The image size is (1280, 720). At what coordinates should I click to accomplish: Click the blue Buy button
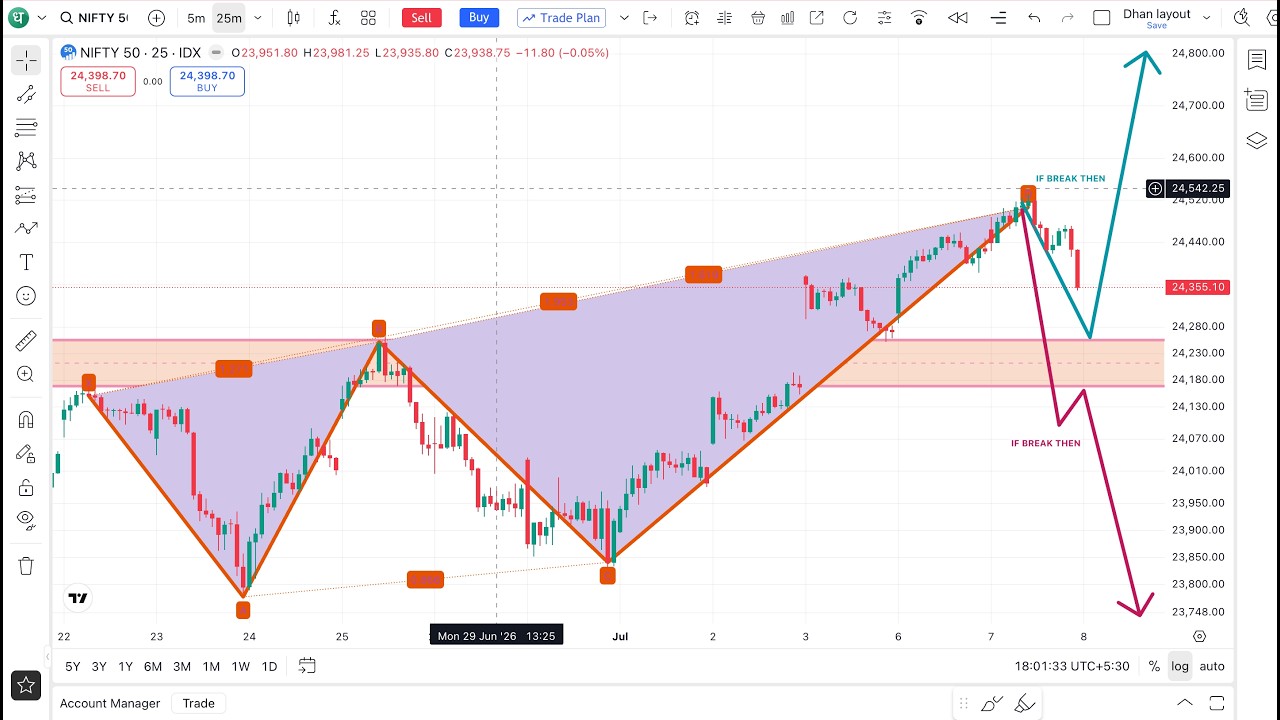tap(479, 18)
